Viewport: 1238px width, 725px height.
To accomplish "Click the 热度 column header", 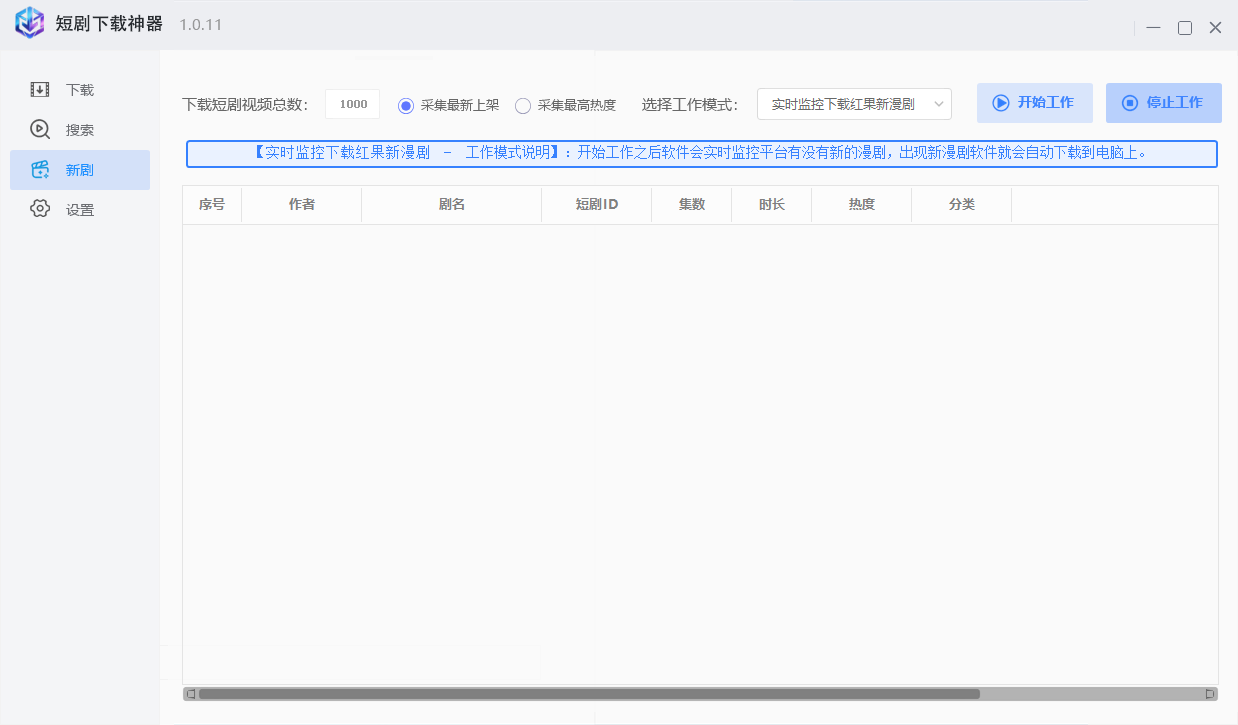I will pos(862,205).
